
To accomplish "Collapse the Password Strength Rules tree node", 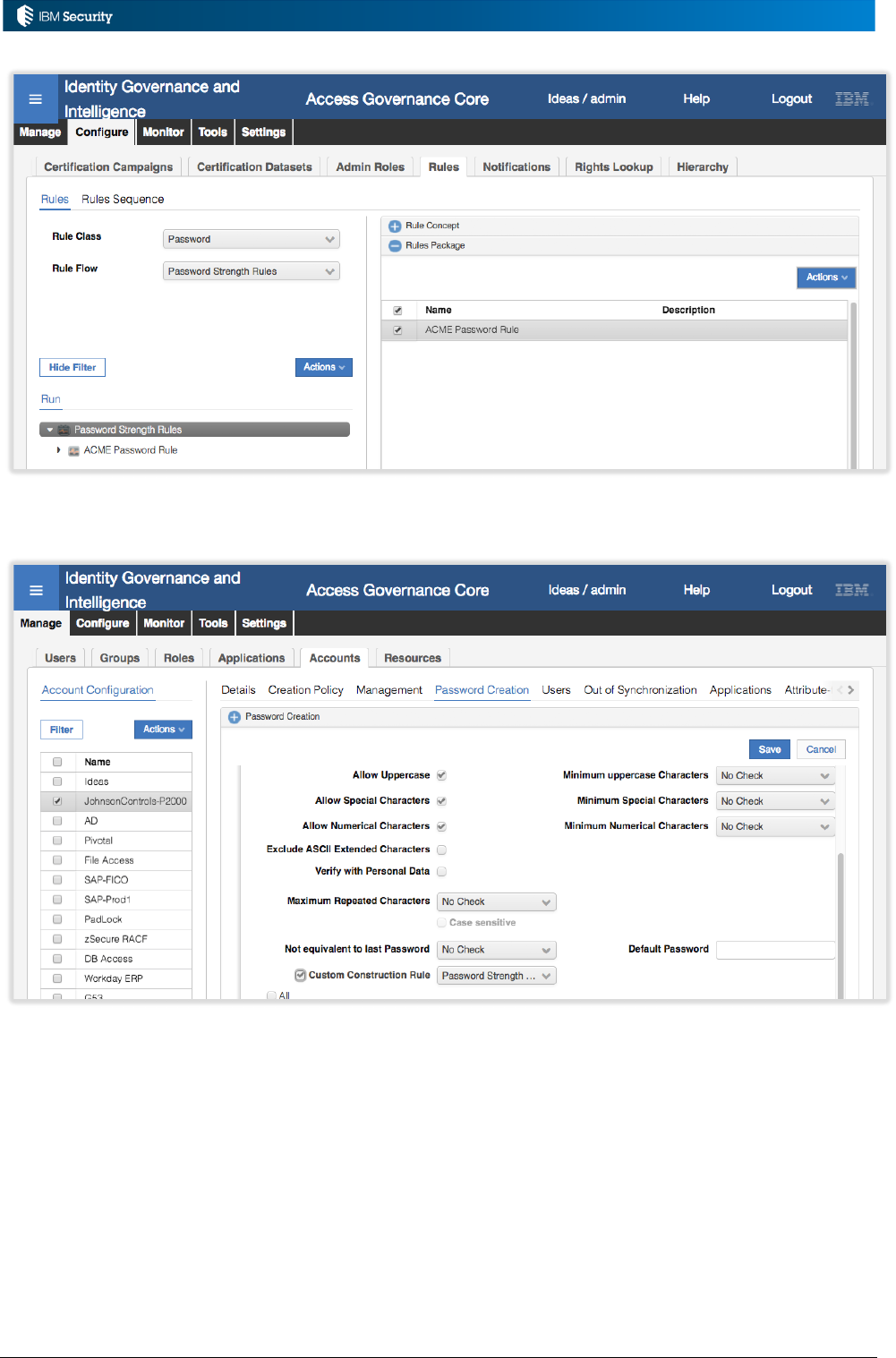I will [x=50, y=431].
